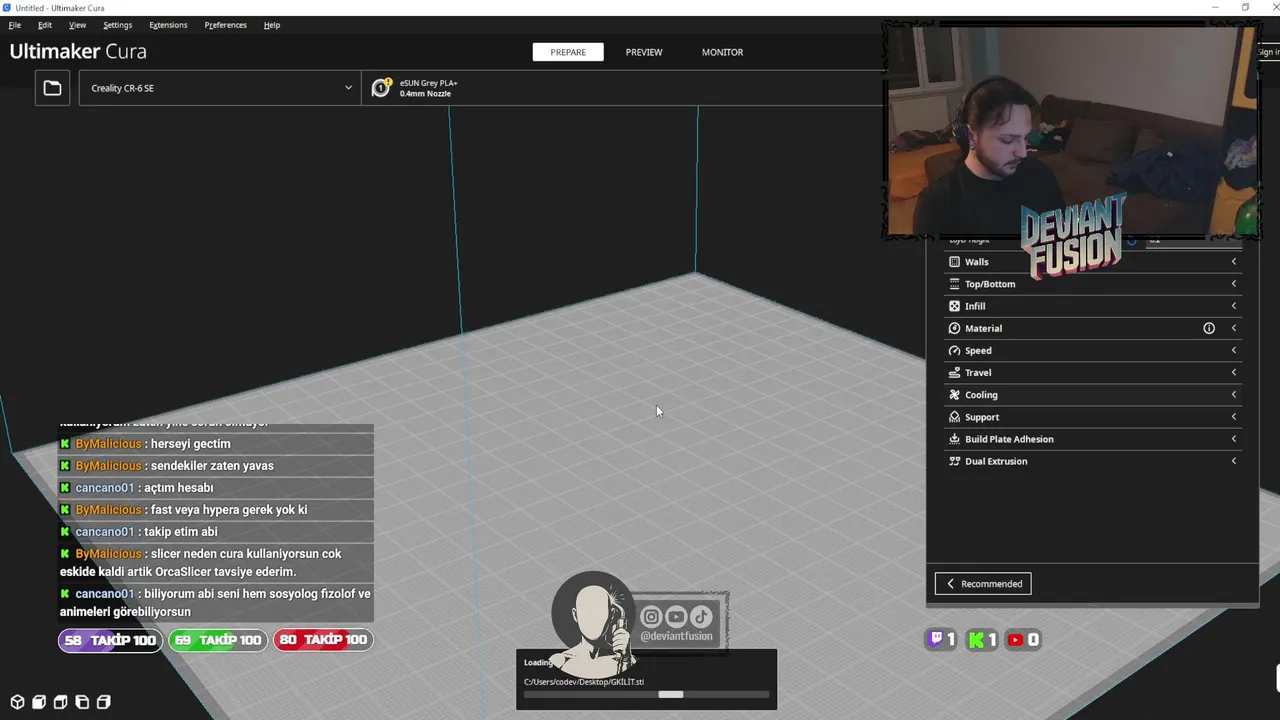
Task: Click the Top/Bottom category icon
Action: click(954, 284)
